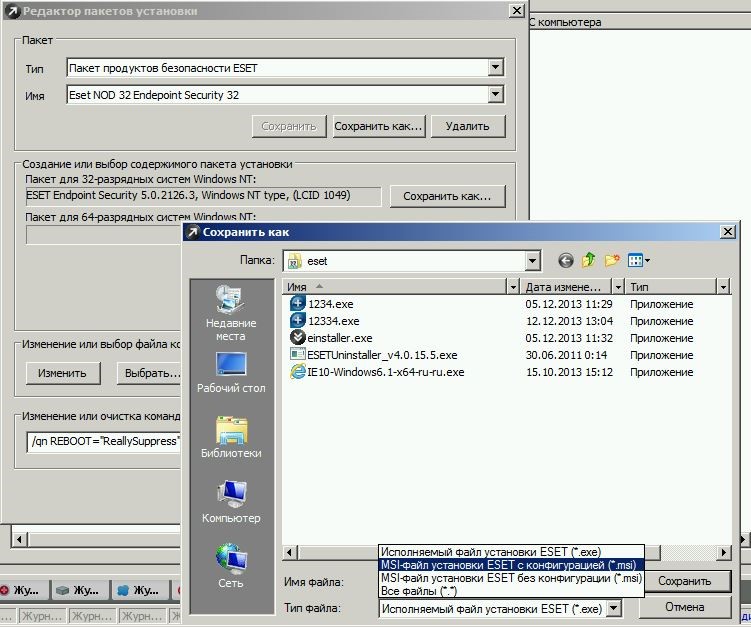Sort file list by the Имя column
The width and height of the screenshot is (751, 627).
[x=395, y=287]
